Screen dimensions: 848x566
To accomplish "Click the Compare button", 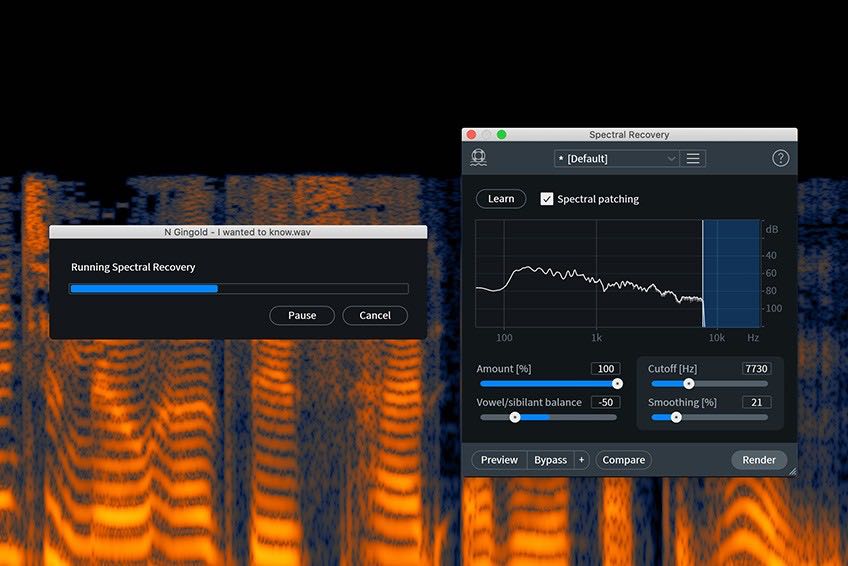I will point(624,460).
